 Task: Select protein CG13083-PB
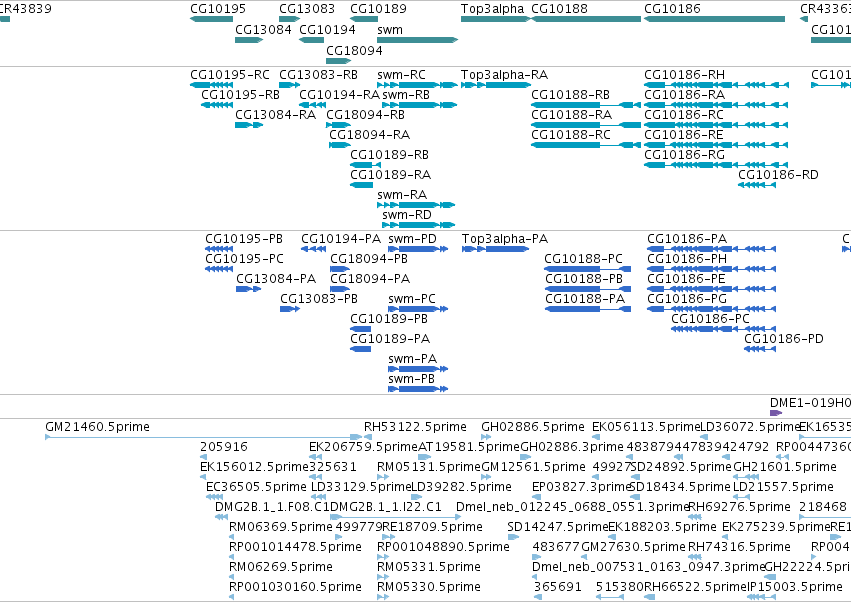coord(290,309)
